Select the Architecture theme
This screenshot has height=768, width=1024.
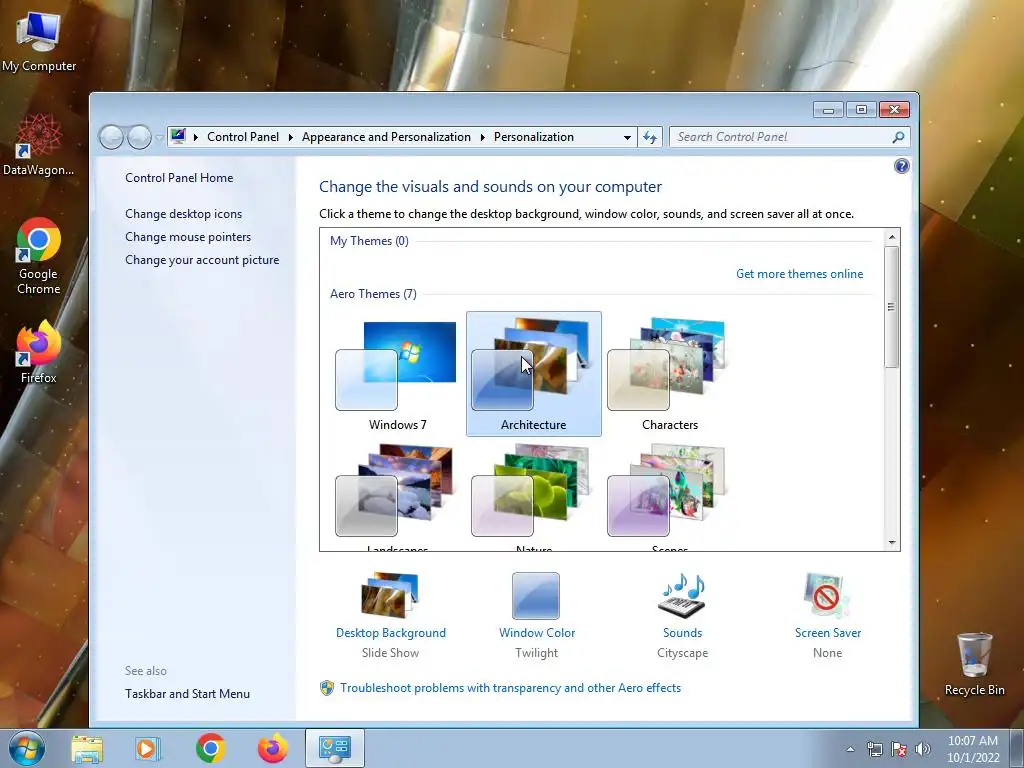(534, 374)
